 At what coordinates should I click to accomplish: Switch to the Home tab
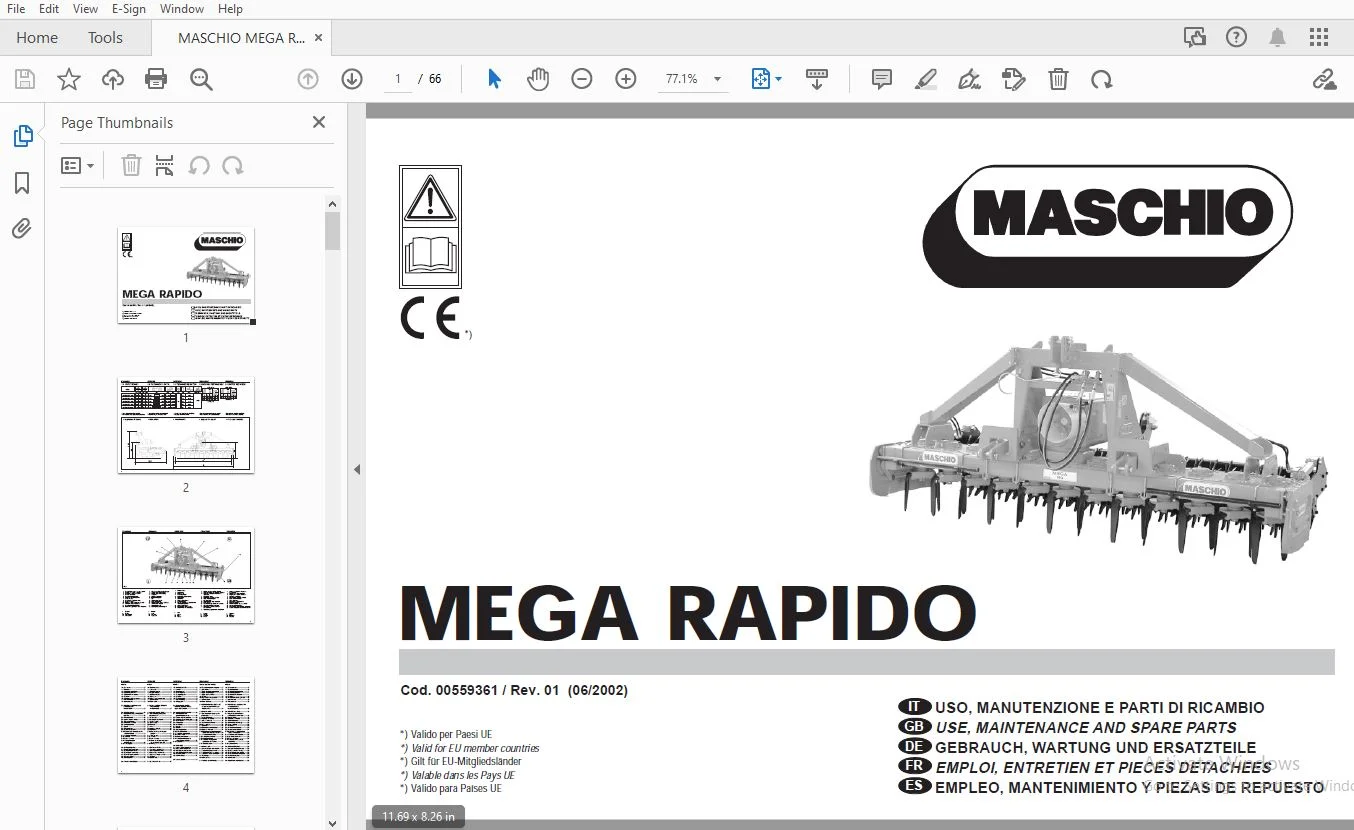37,38
